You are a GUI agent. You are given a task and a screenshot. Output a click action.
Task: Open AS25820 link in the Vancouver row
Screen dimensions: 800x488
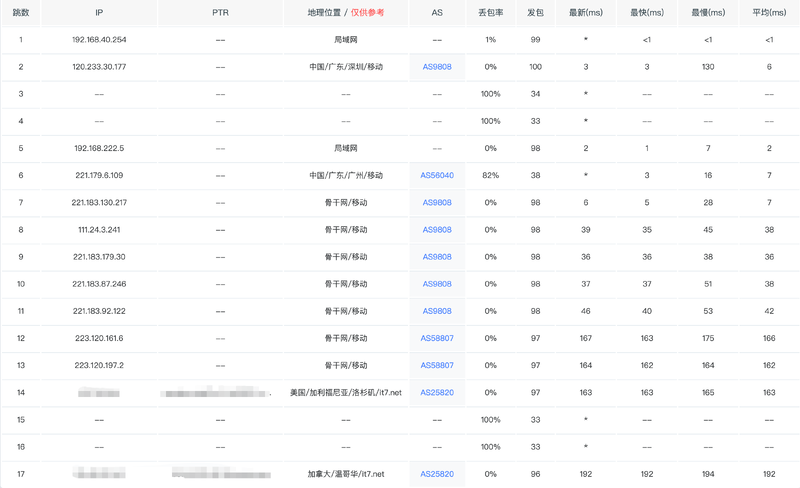(x=437, y=474)
